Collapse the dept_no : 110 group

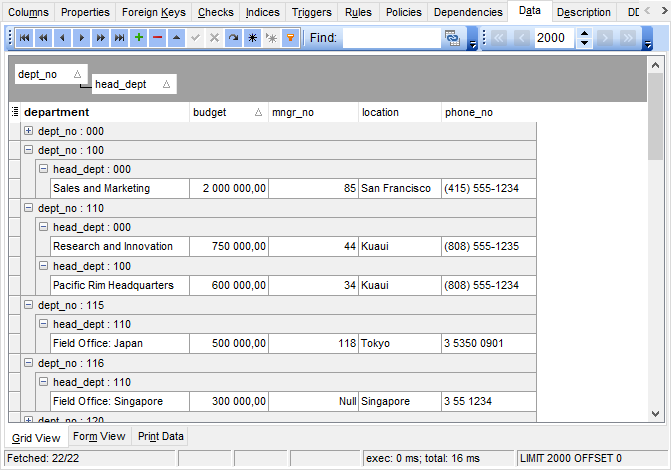28,208
